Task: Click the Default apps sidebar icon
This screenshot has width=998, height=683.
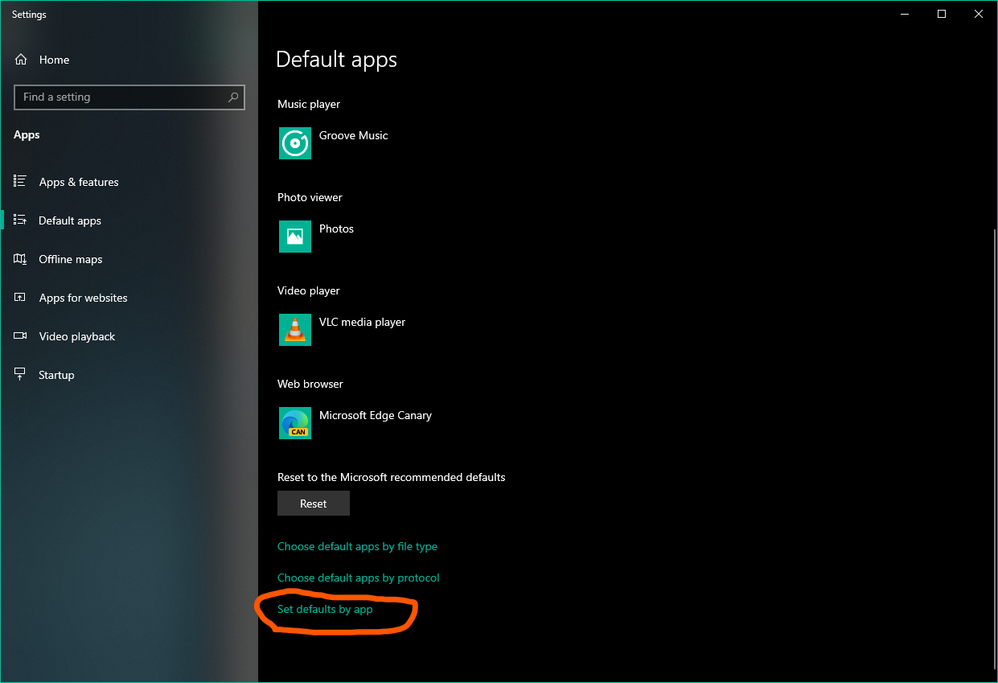Action: click(x=20, y=220)
